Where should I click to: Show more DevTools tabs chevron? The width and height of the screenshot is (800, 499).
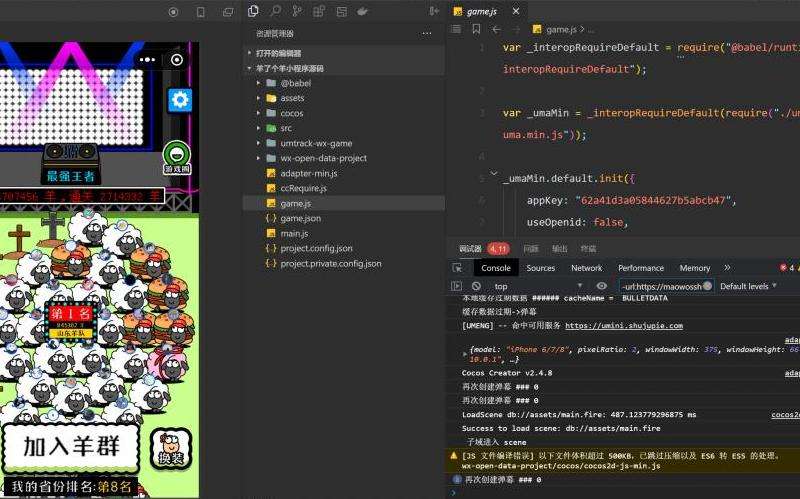tap(727, 267)
